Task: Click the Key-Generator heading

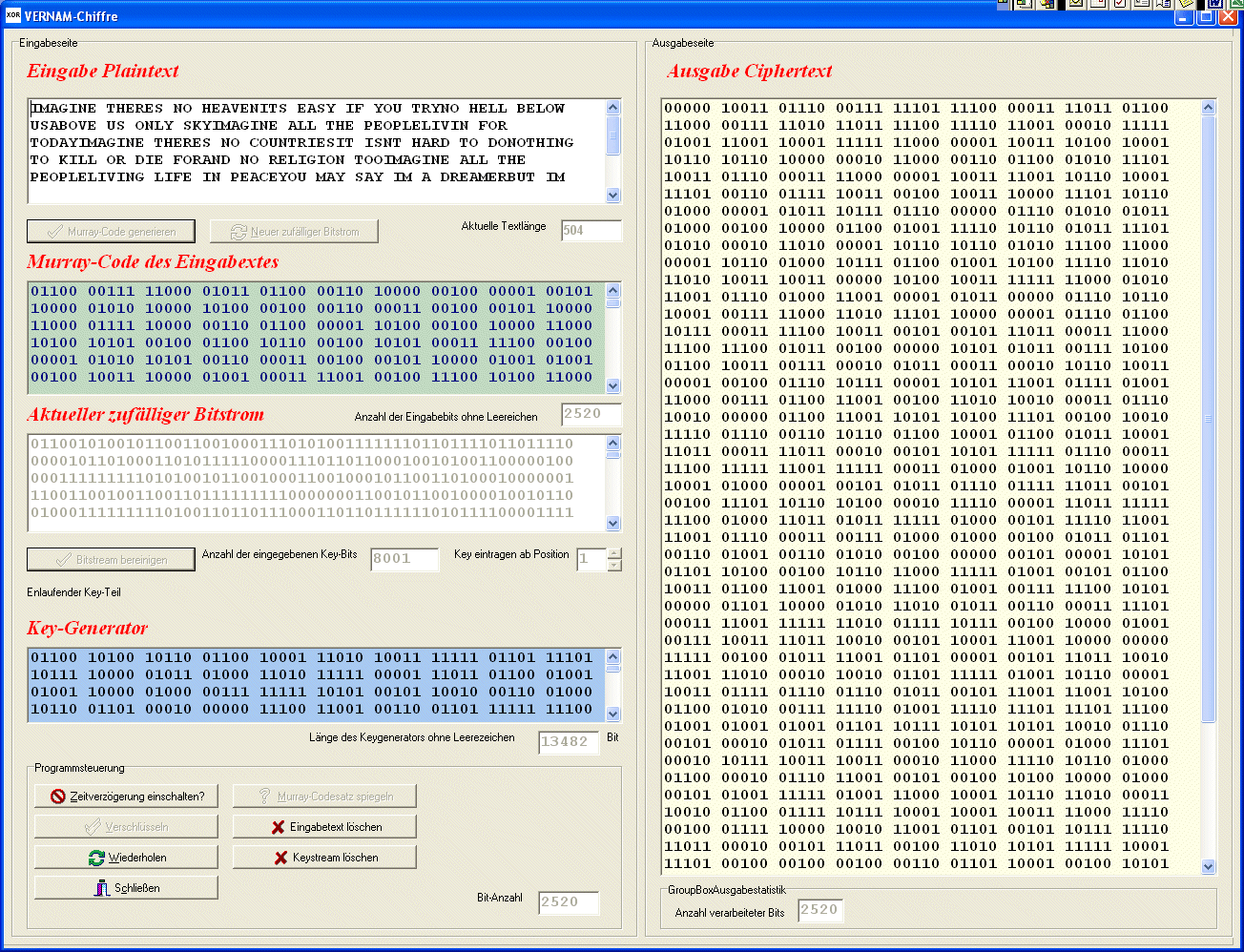Action: 88,628
